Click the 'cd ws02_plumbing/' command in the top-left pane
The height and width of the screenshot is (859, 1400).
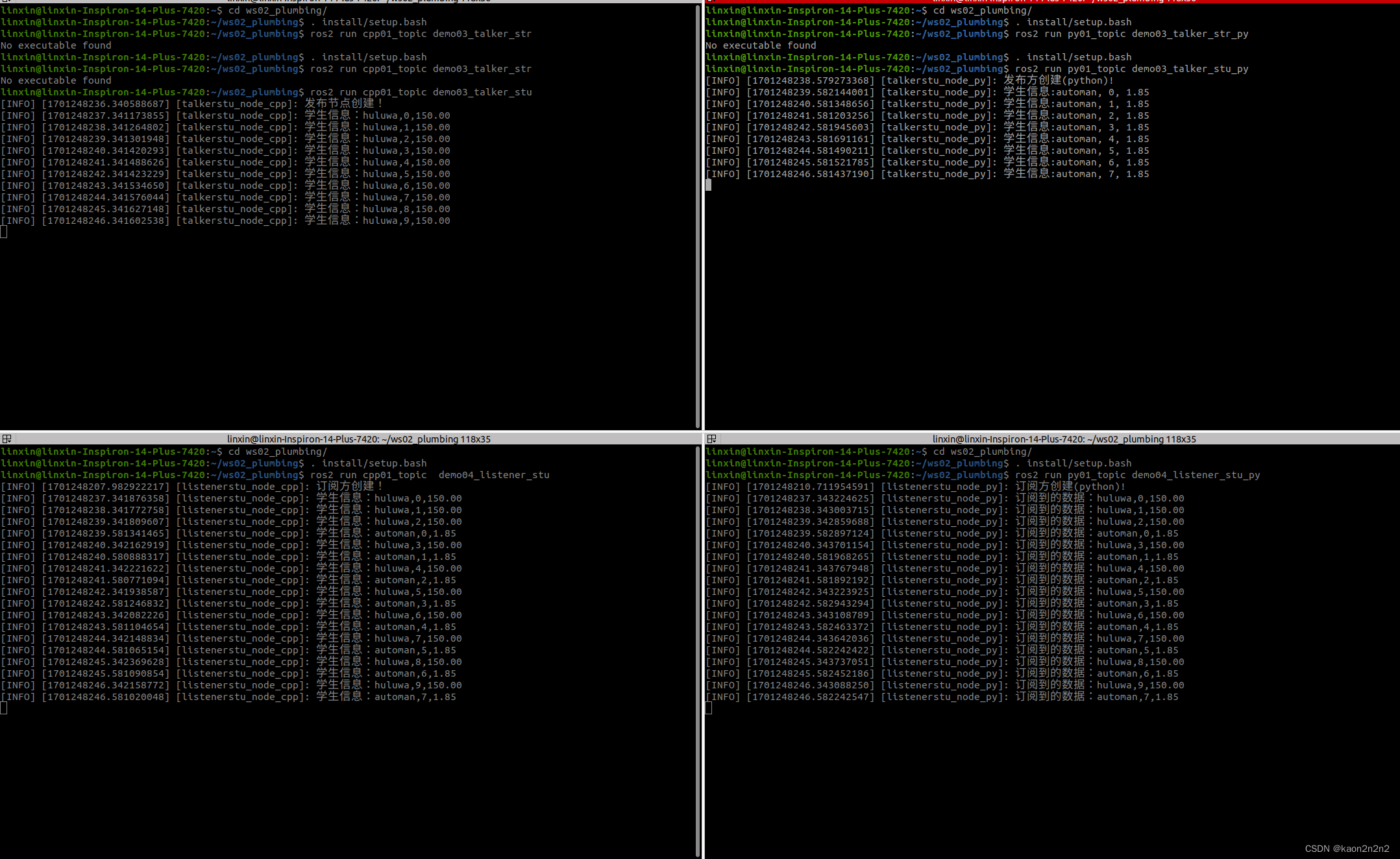[x=278, y=10]
